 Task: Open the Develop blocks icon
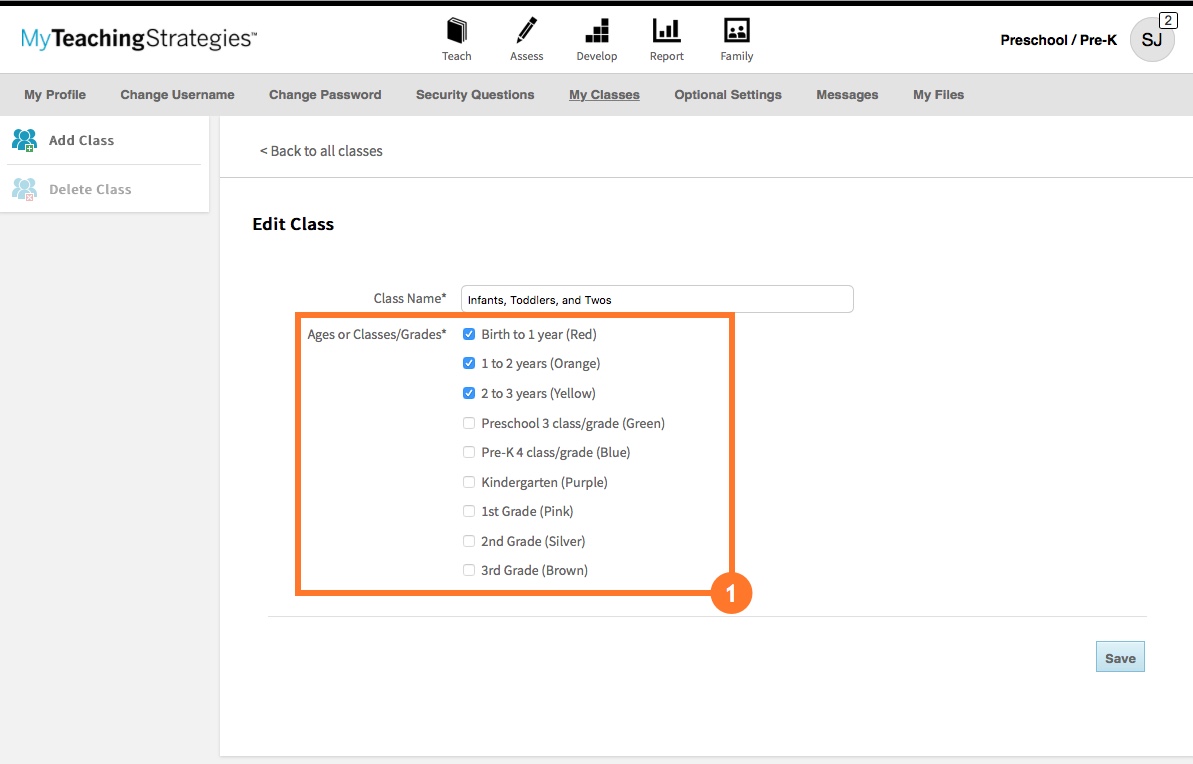coord(597,31)
